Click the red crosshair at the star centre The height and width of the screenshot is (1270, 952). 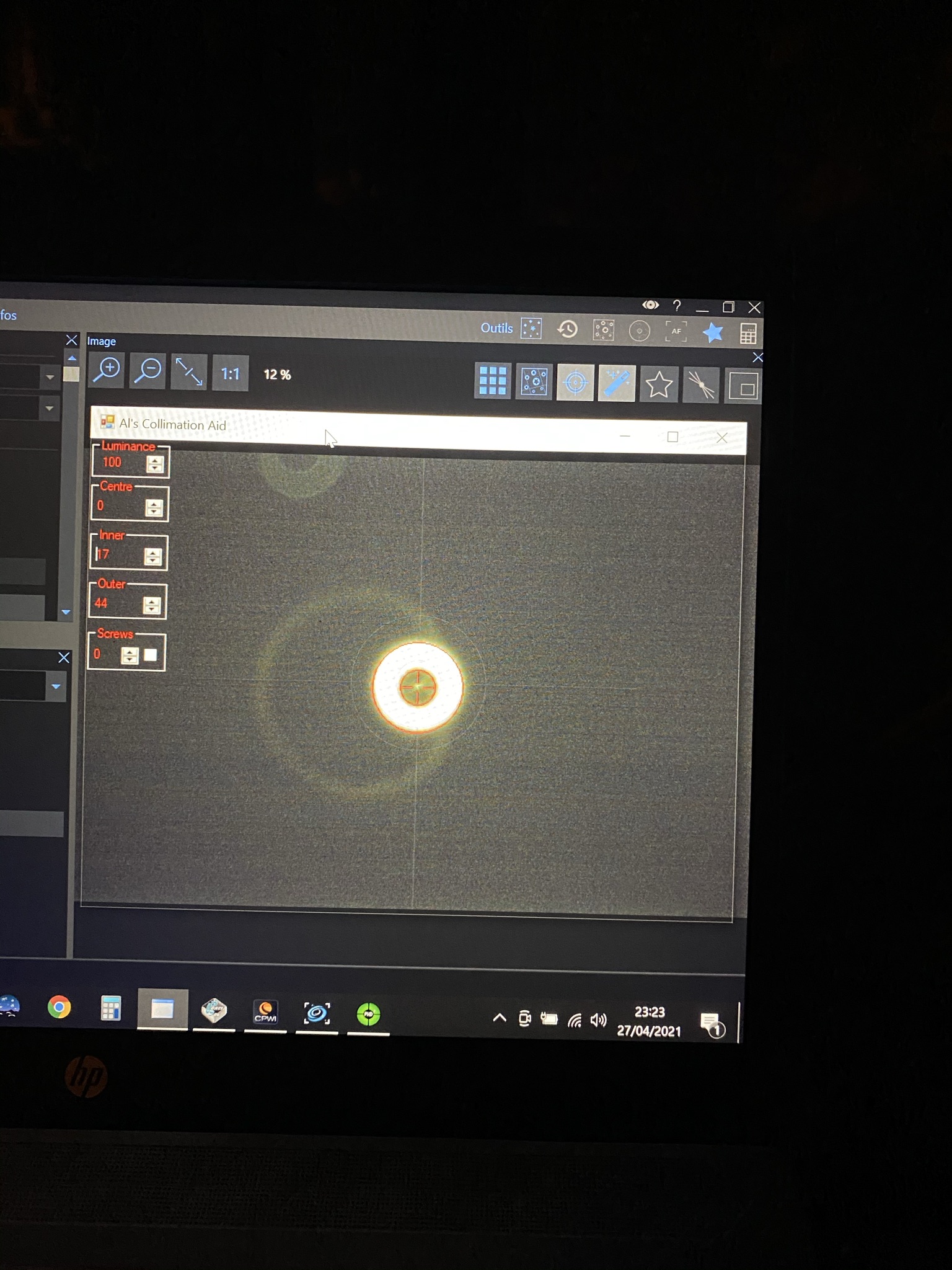click(x=417, y=687)
